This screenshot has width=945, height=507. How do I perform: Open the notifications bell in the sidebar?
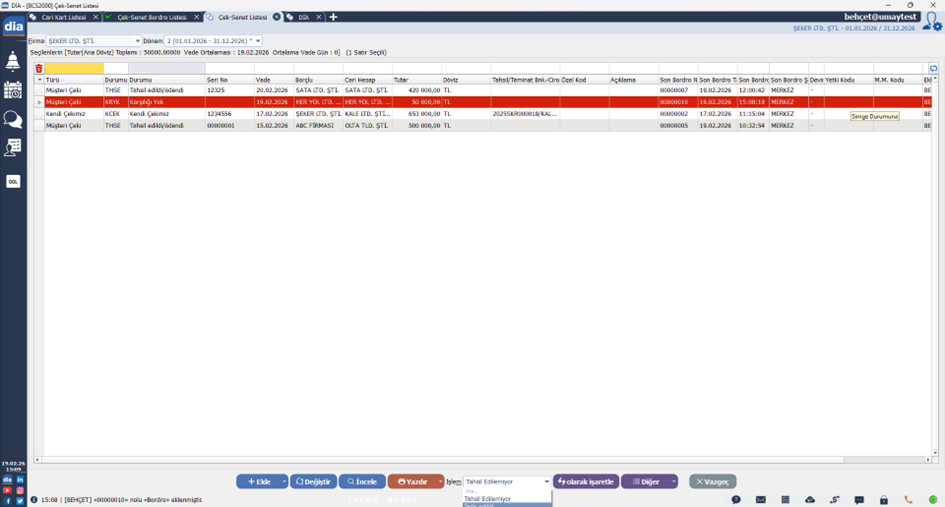[x=13, y=62]
